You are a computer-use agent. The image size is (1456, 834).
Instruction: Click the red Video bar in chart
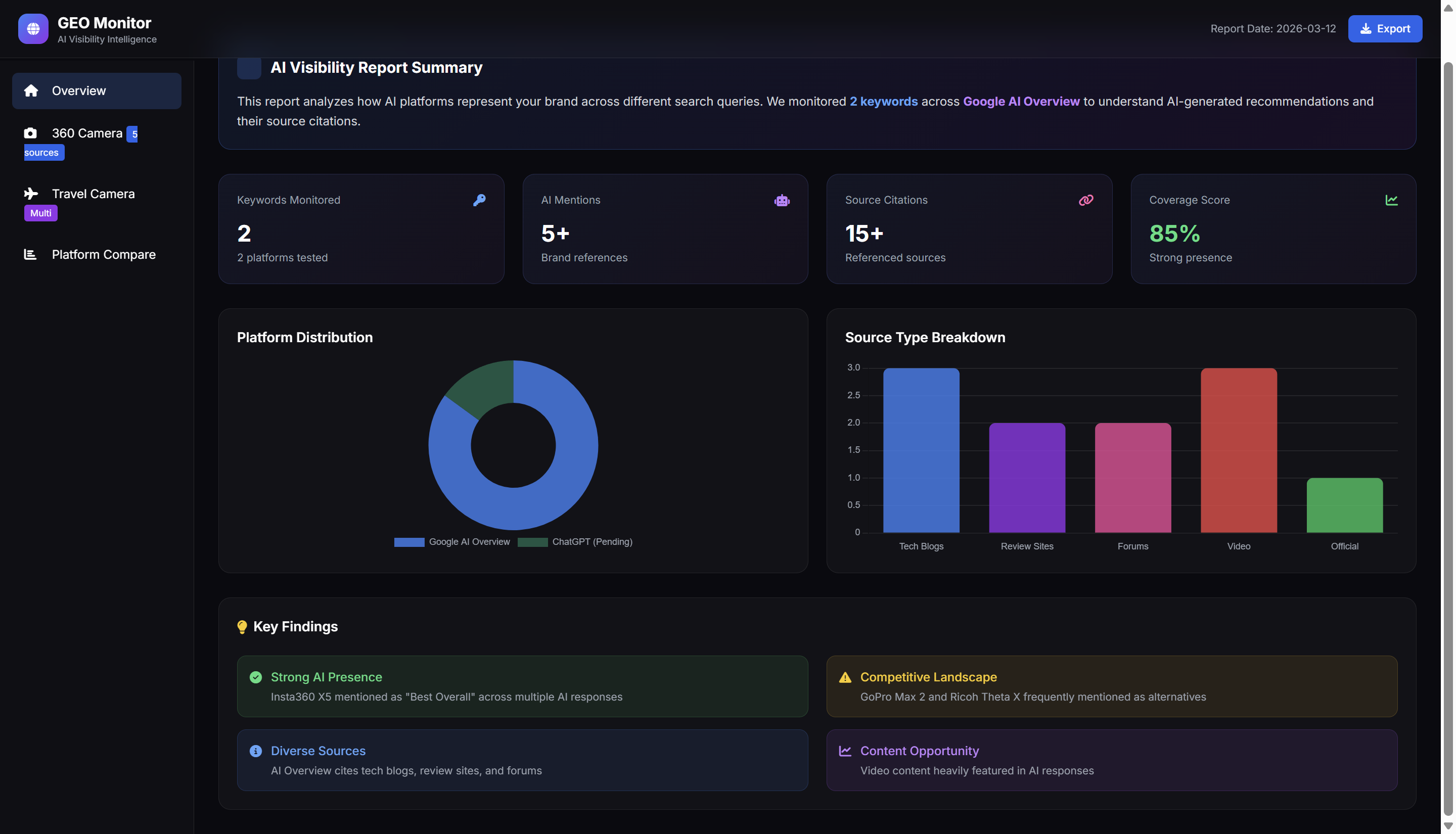pyautogui.click(x=1238, y=450)
